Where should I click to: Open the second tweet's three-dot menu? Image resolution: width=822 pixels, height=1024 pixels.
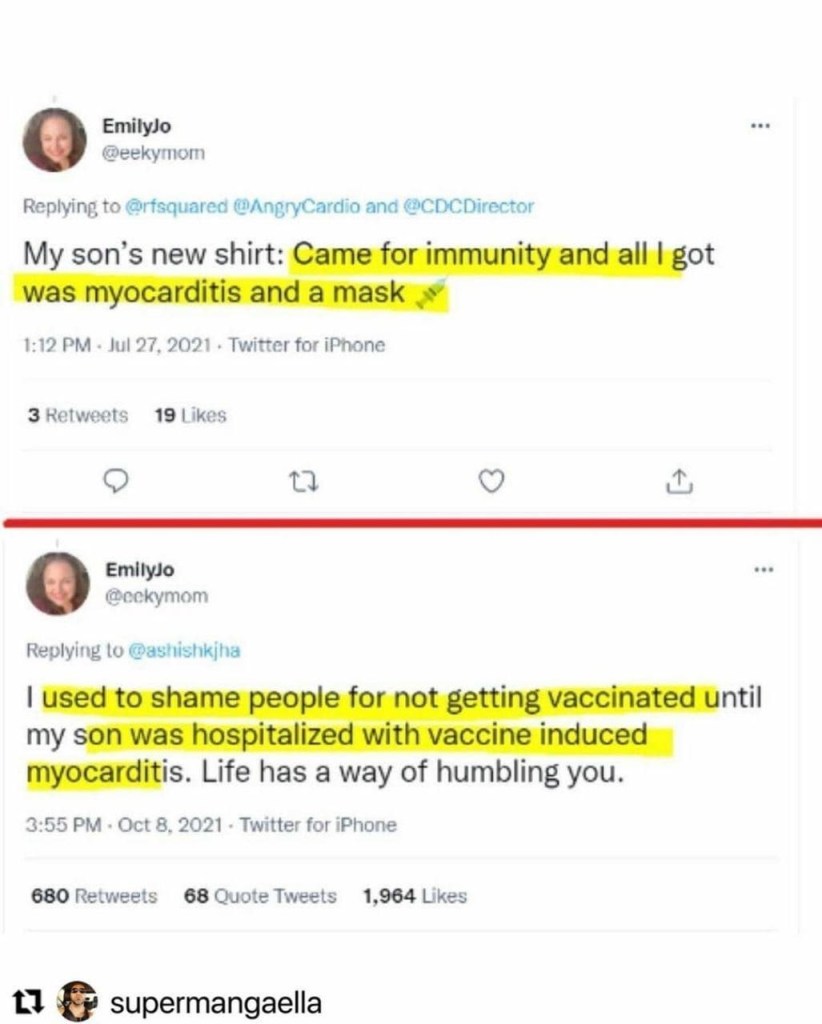click(764, 569)
